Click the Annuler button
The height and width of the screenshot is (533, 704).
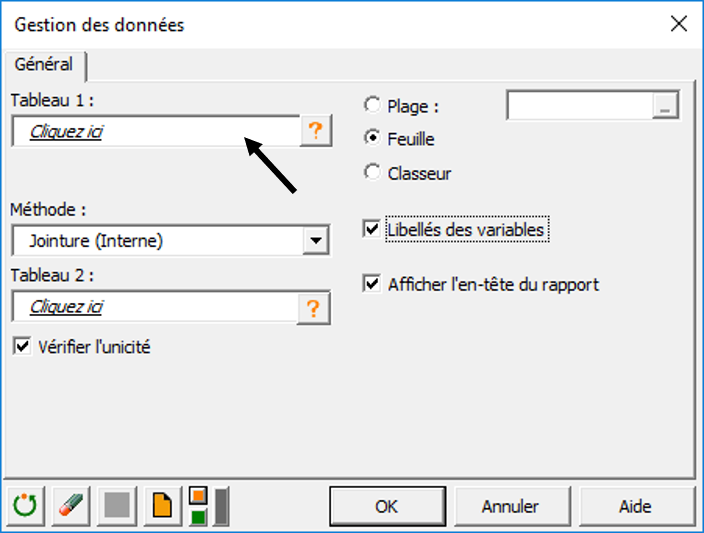[x=510, y=506]
